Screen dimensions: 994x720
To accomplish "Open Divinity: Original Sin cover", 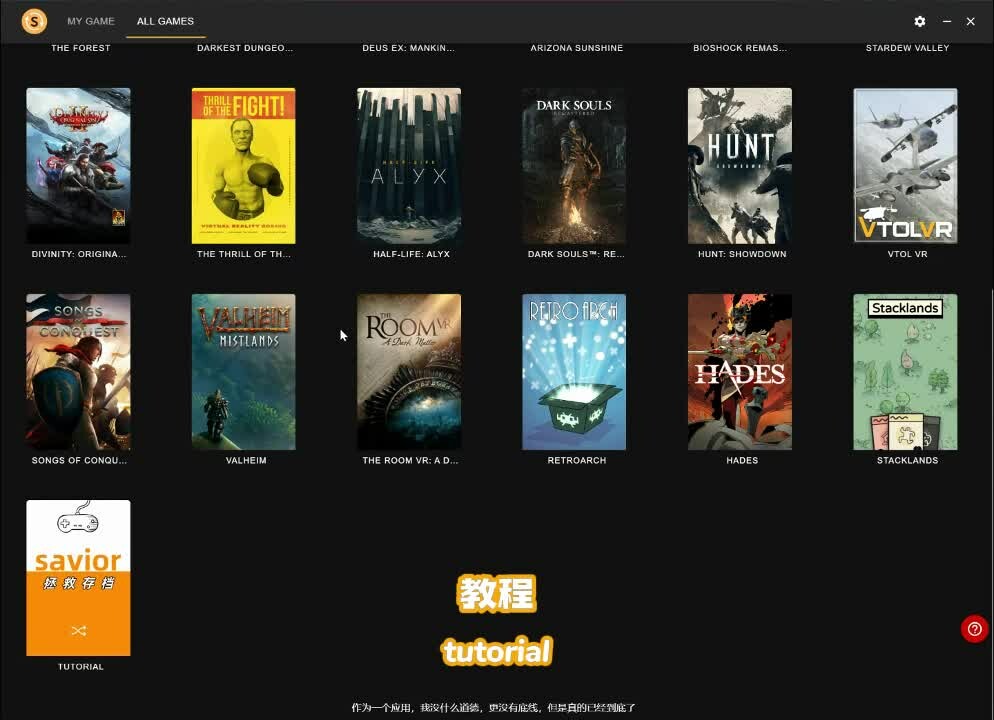I will point(78,166).
